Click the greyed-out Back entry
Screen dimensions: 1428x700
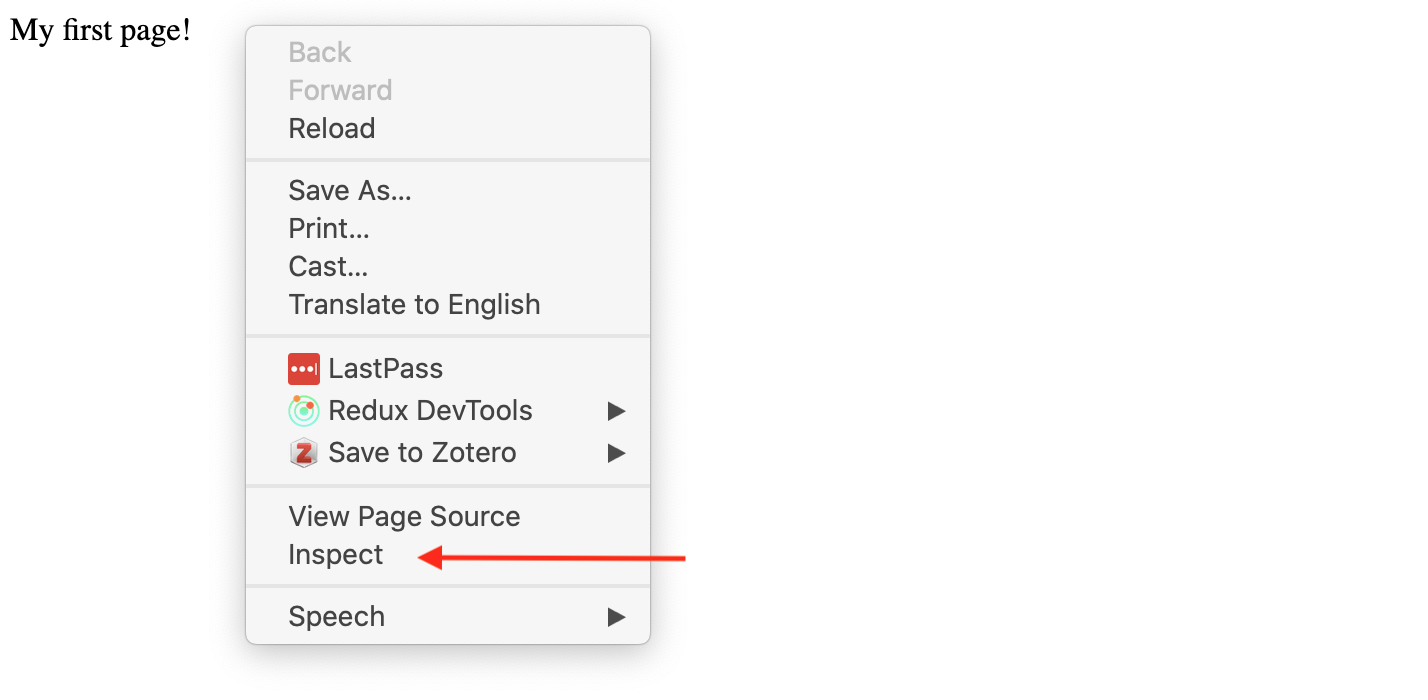(x=320, y=53)
